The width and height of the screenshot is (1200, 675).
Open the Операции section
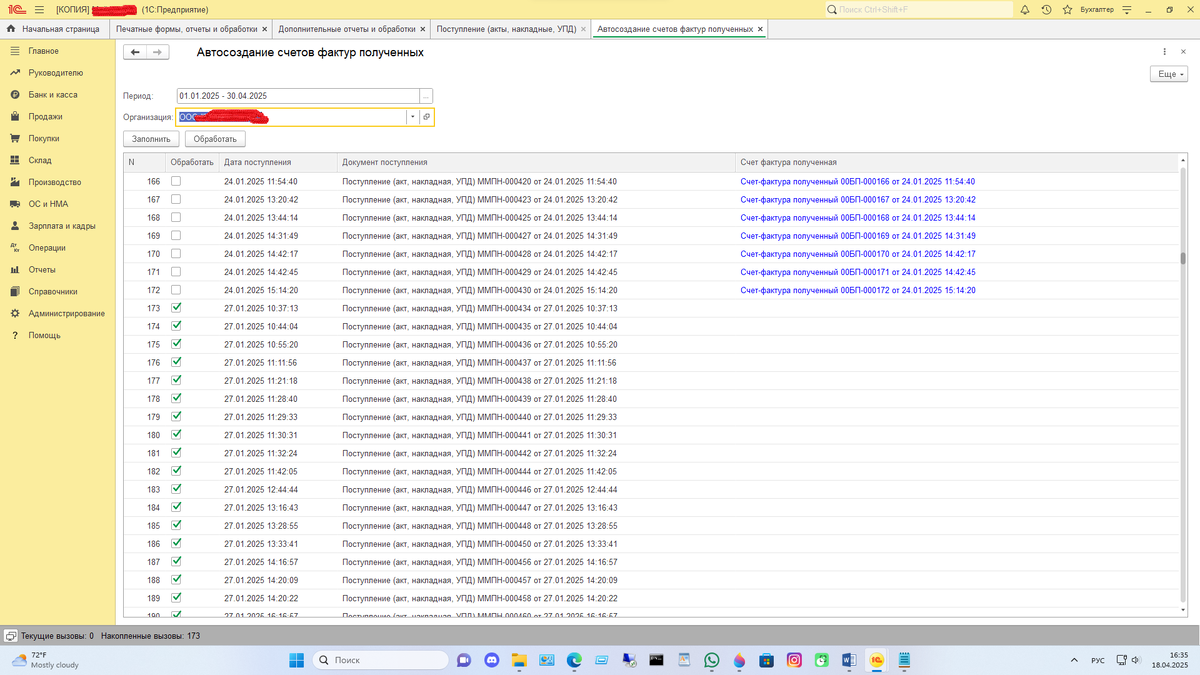click(46, 248)
